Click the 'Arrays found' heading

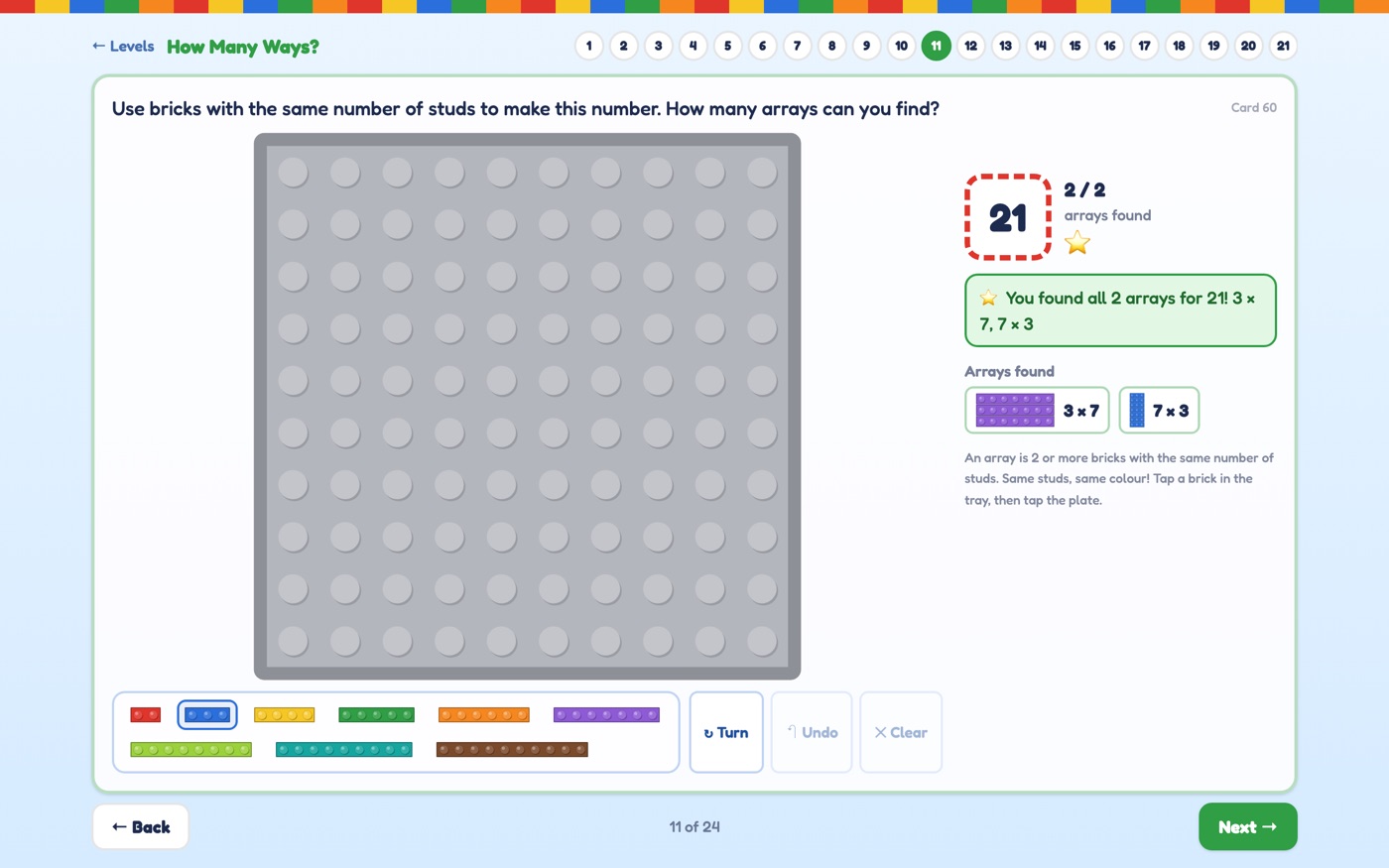(x=1009, y=371)
